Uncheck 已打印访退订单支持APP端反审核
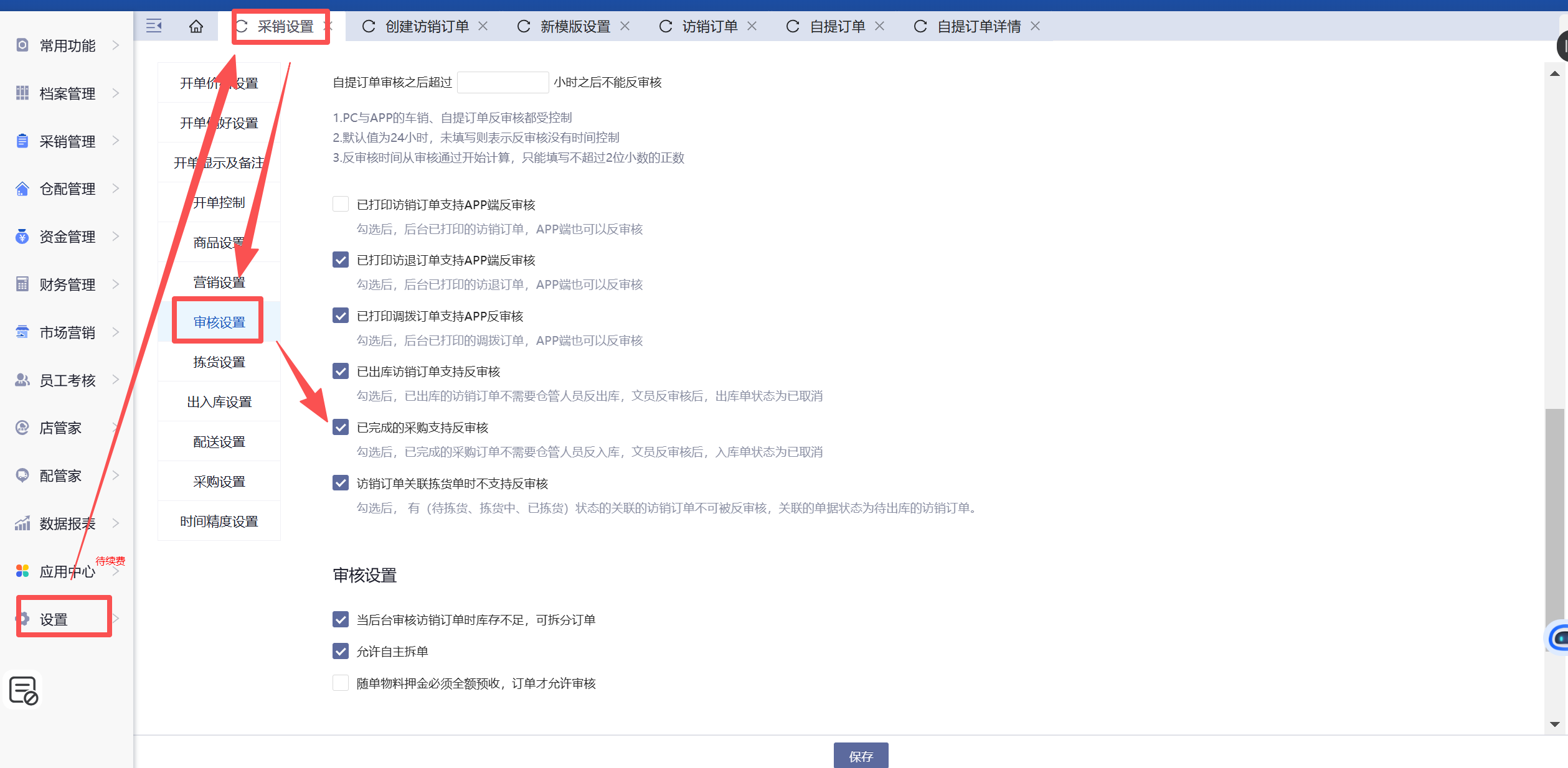The width and height of the screenshot is (1568, 768). pyautogui.click(x=341, y=260)
